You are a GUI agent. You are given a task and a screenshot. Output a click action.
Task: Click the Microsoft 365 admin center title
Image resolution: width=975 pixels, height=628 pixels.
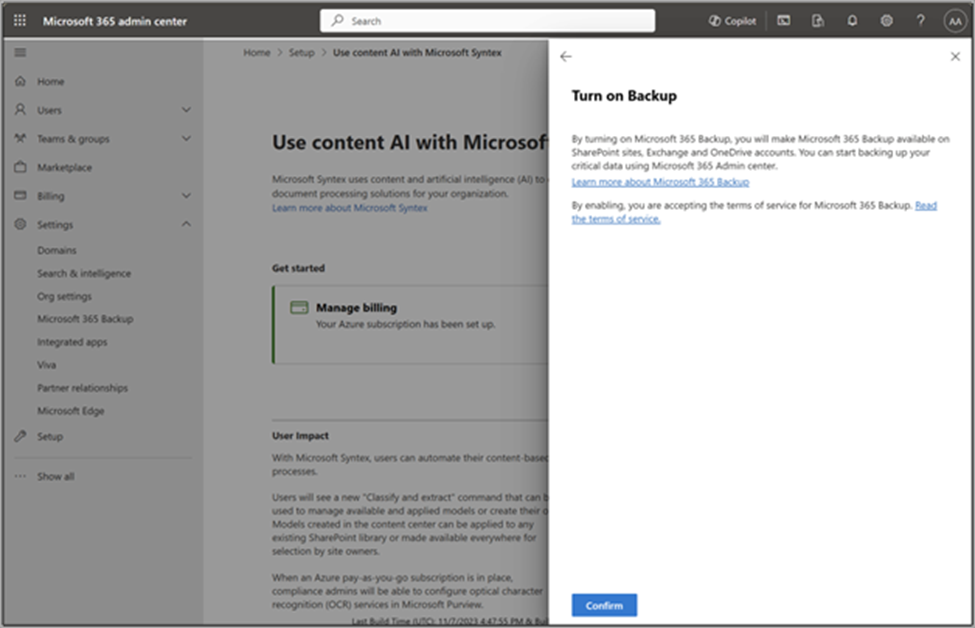[114, 21]
